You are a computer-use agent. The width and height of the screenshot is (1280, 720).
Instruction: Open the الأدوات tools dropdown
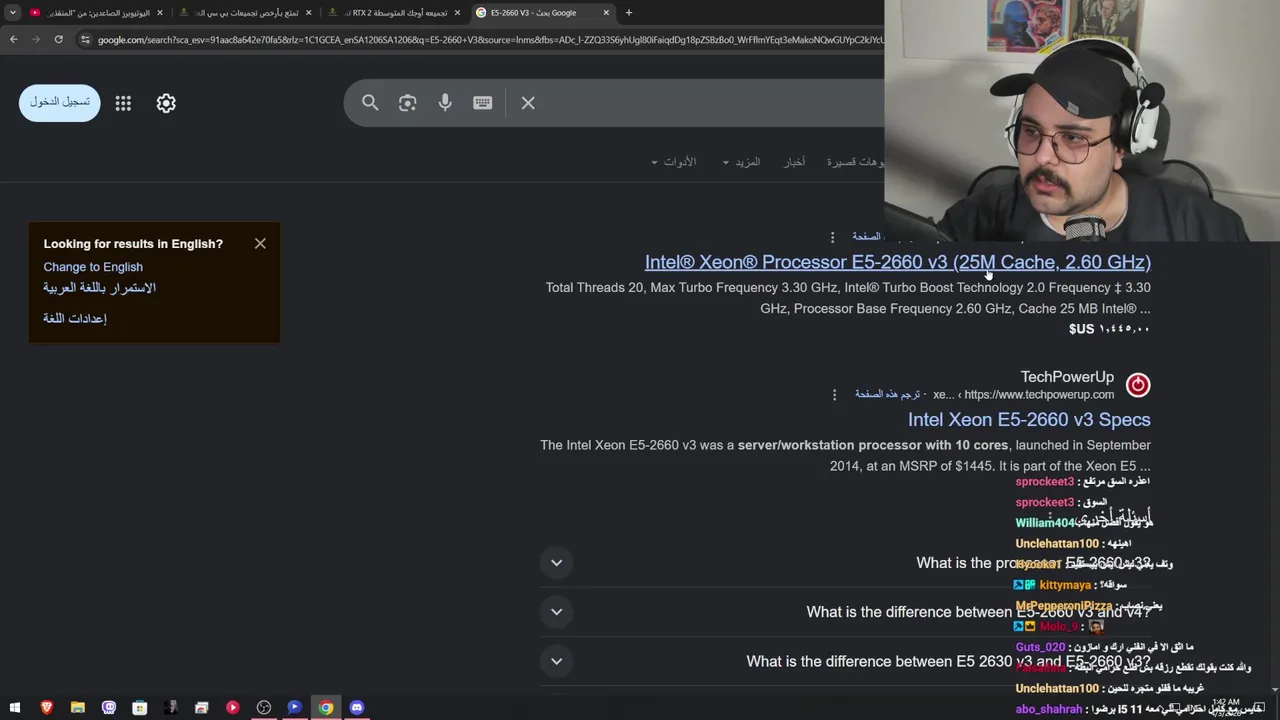click(673, 162)
